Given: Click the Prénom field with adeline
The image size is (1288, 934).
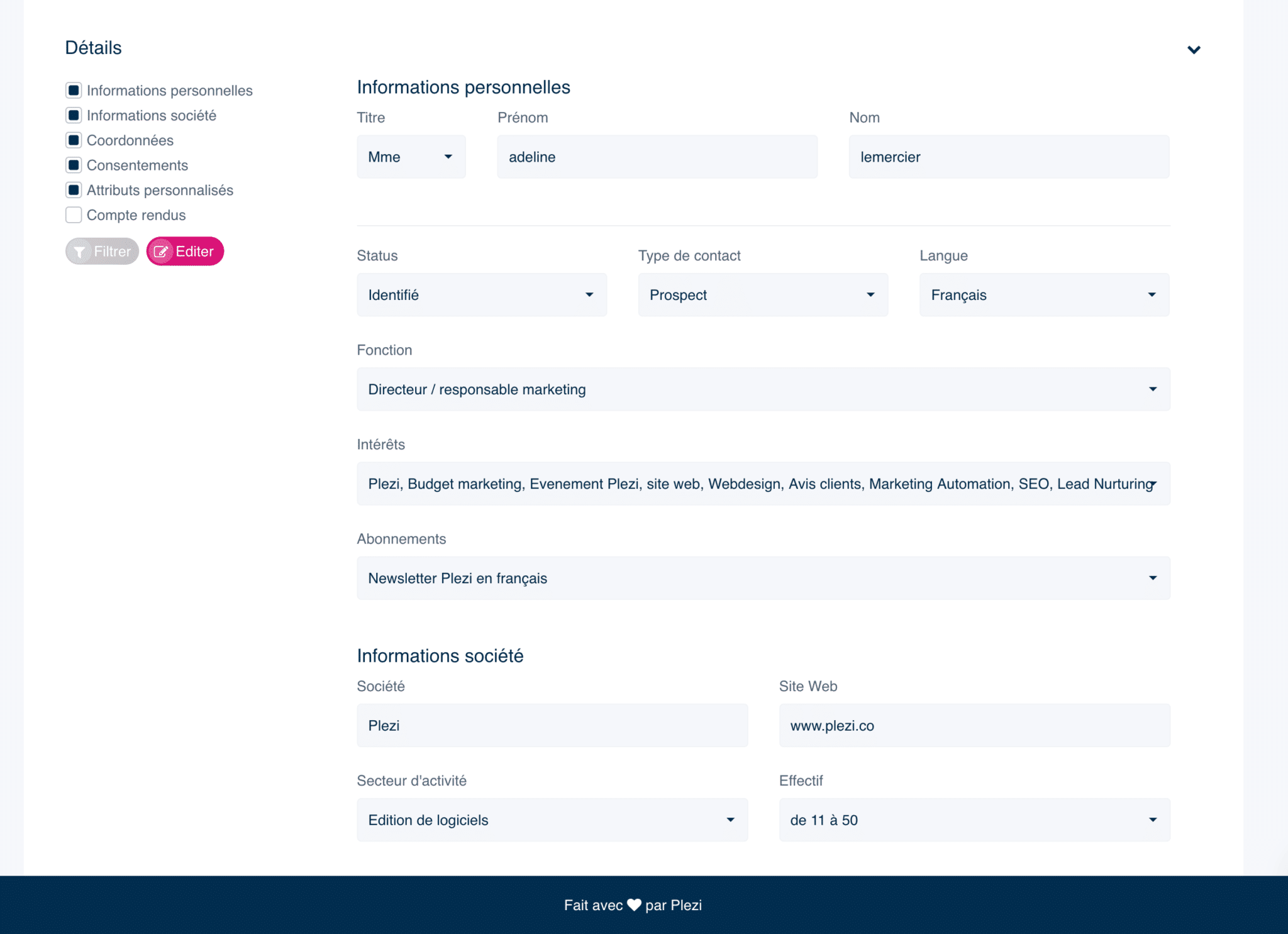Looking at the screenshot, I should click(x=657, y=157).
